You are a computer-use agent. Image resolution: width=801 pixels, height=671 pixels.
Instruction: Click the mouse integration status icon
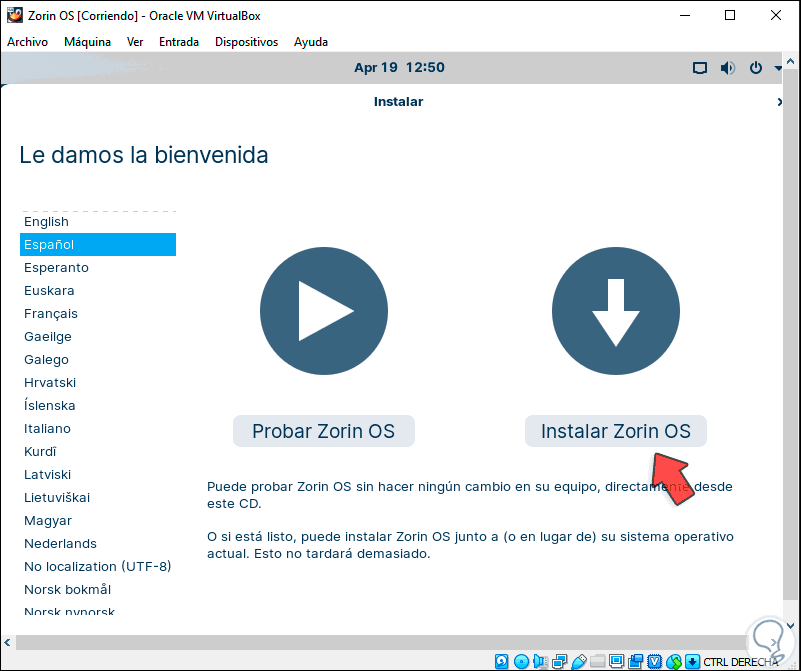(674, 661)
